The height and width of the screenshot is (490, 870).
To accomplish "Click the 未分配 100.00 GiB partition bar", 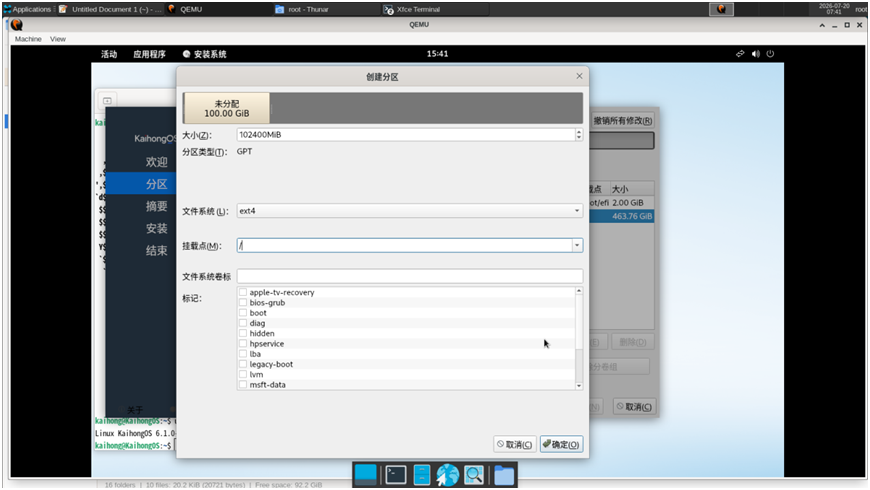I will point(226,108).
